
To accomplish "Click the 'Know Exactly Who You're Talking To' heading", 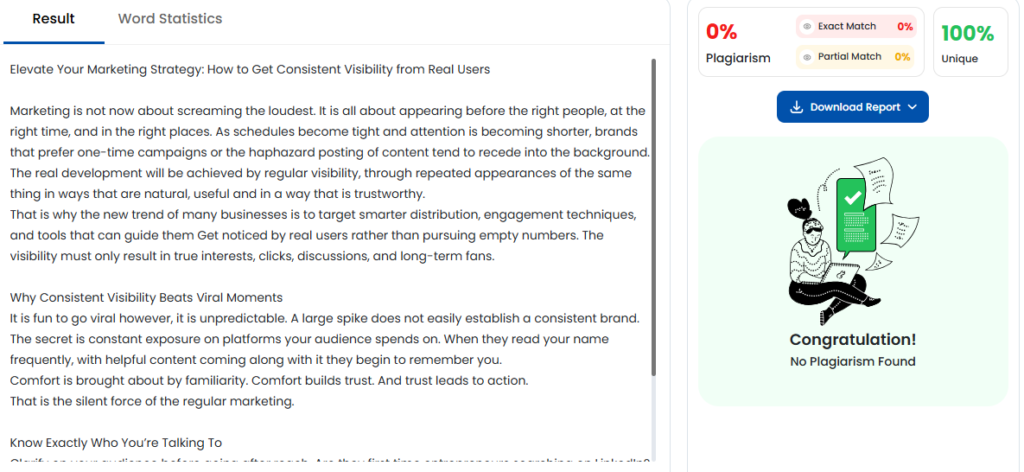I will click(x=116, y=442).
